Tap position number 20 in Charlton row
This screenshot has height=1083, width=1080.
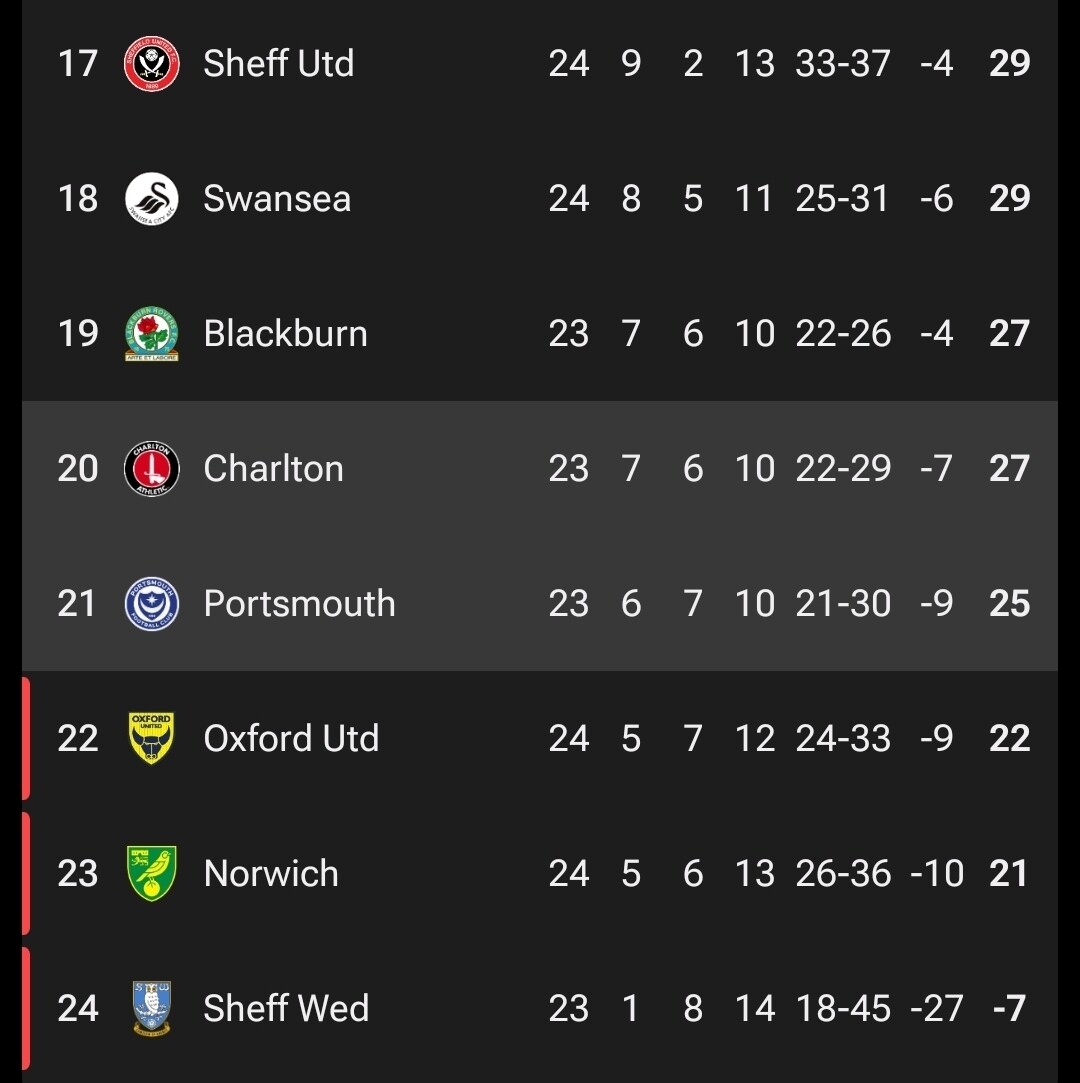pyautogui.click(x=78, y=469)
